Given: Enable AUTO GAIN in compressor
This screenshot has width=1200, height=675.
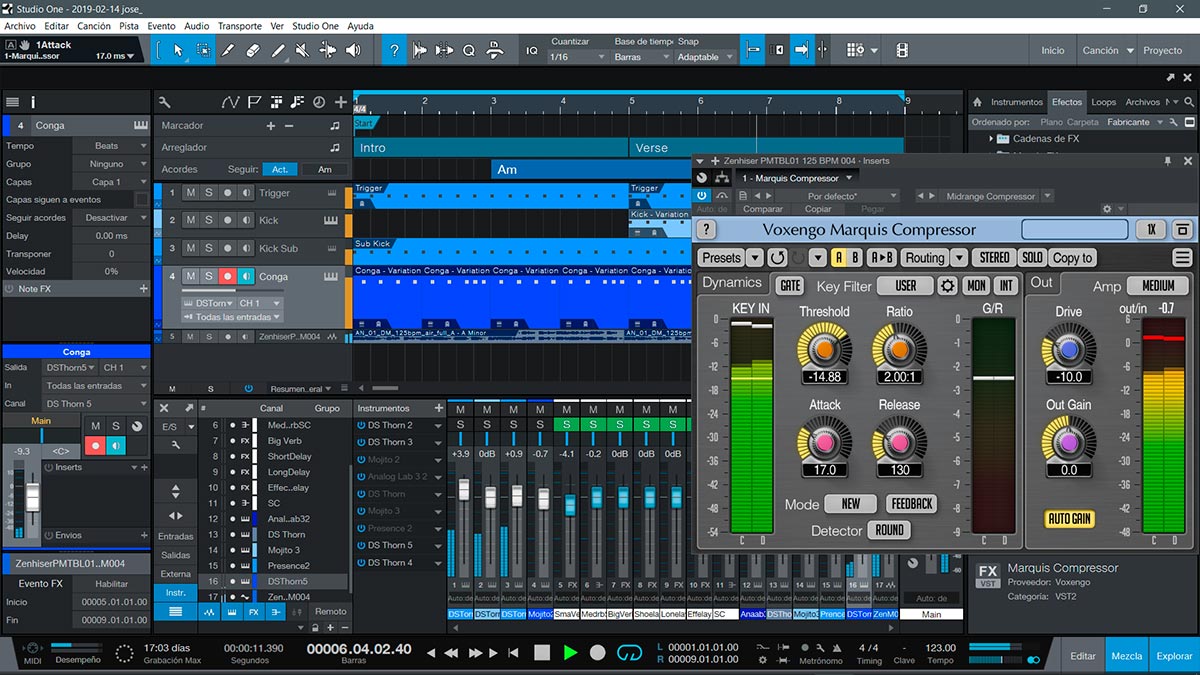Looking at the screenshot, I should tap(1069, 519).
